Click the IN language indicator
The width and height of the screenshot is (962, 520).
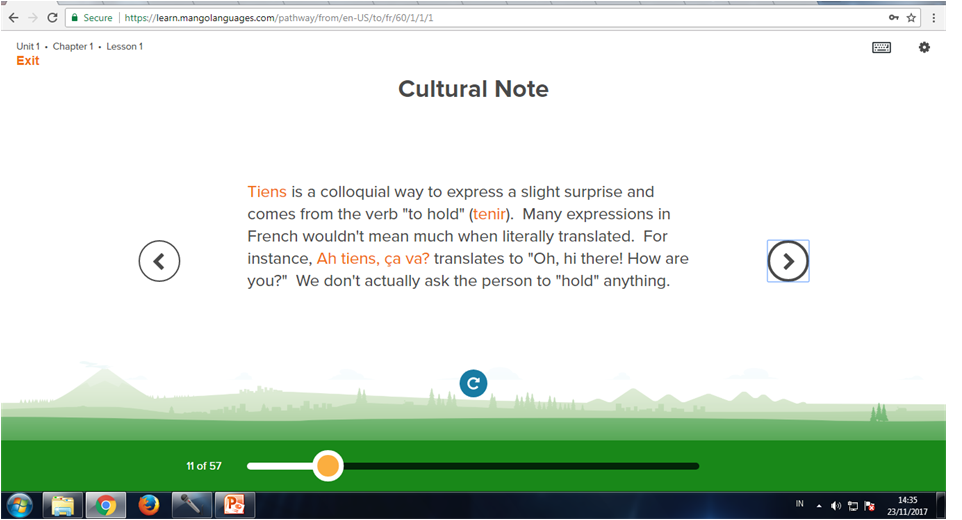(x=799, y=503)
